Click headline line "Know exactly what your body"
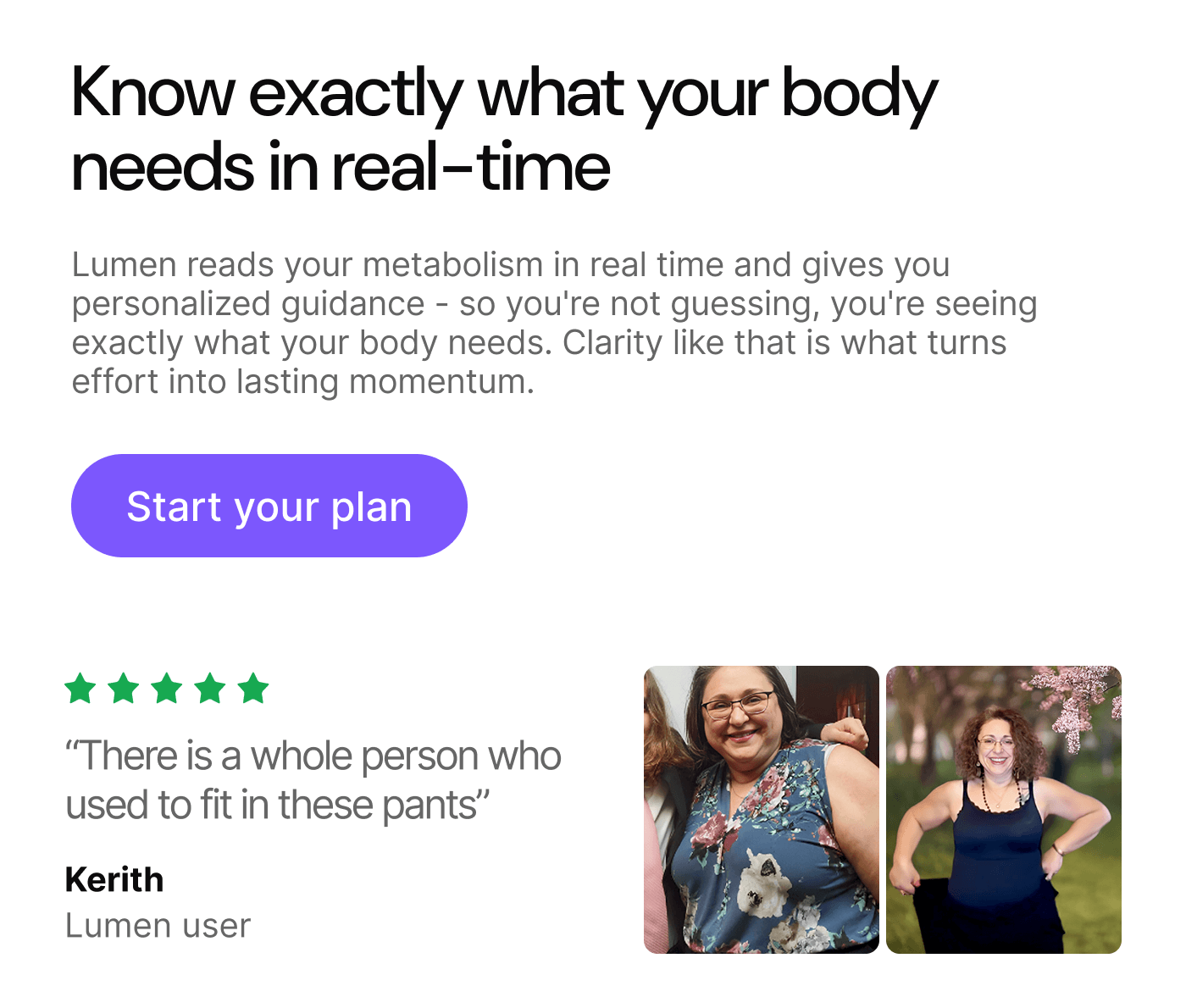This screenshot has height=1008, width=1186. [504, 93]
